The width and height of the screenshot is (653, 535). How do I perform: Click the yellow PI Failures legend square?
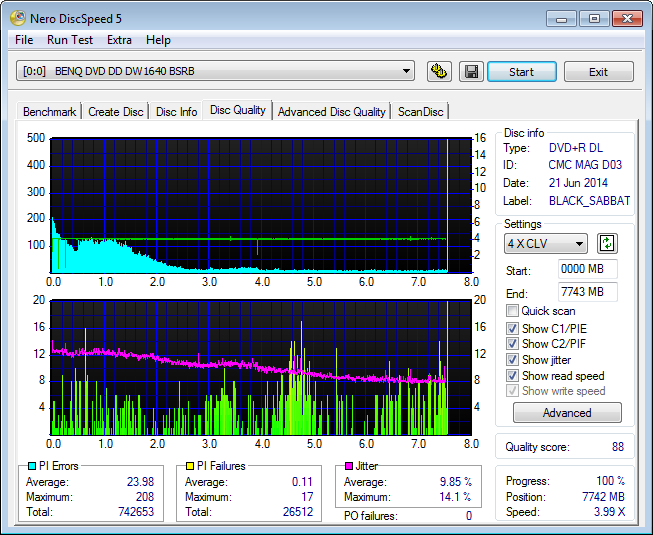click(190, 466)
